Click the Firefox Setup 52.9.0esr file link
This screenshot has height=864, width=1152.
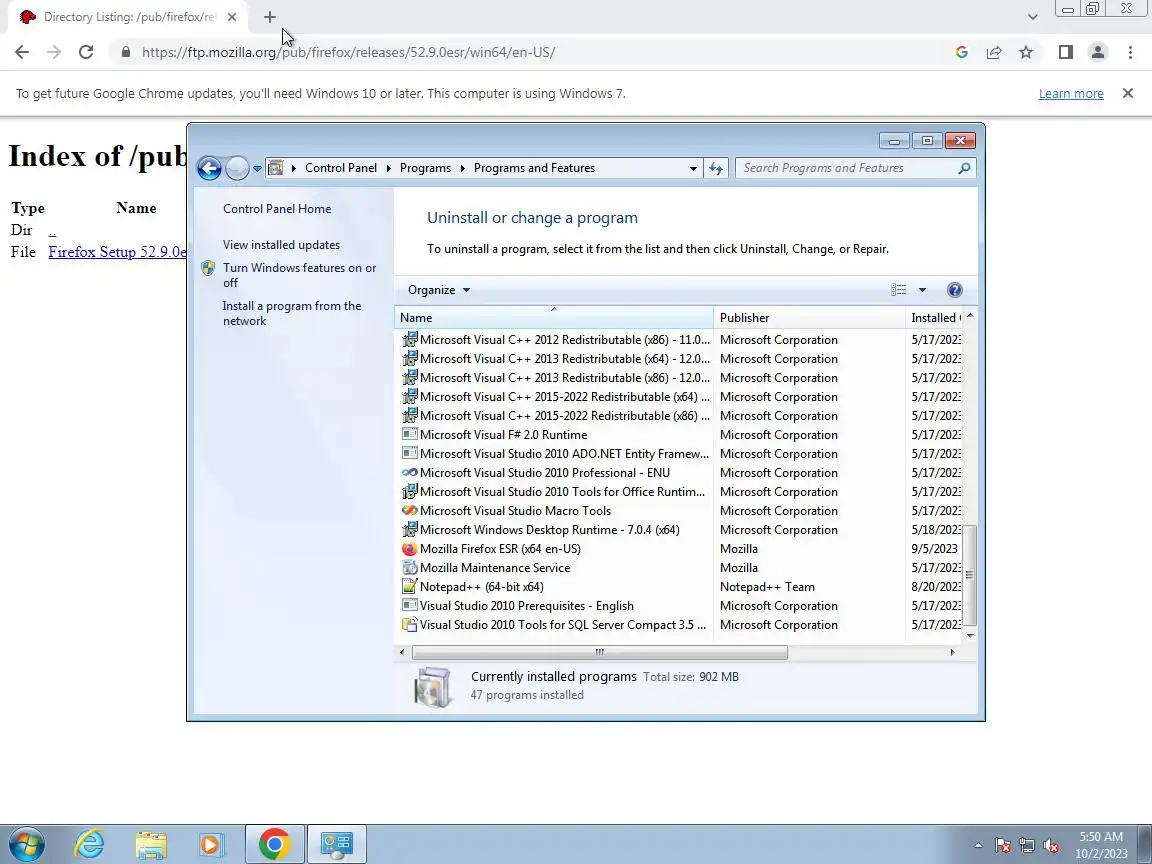pos(117,252)
